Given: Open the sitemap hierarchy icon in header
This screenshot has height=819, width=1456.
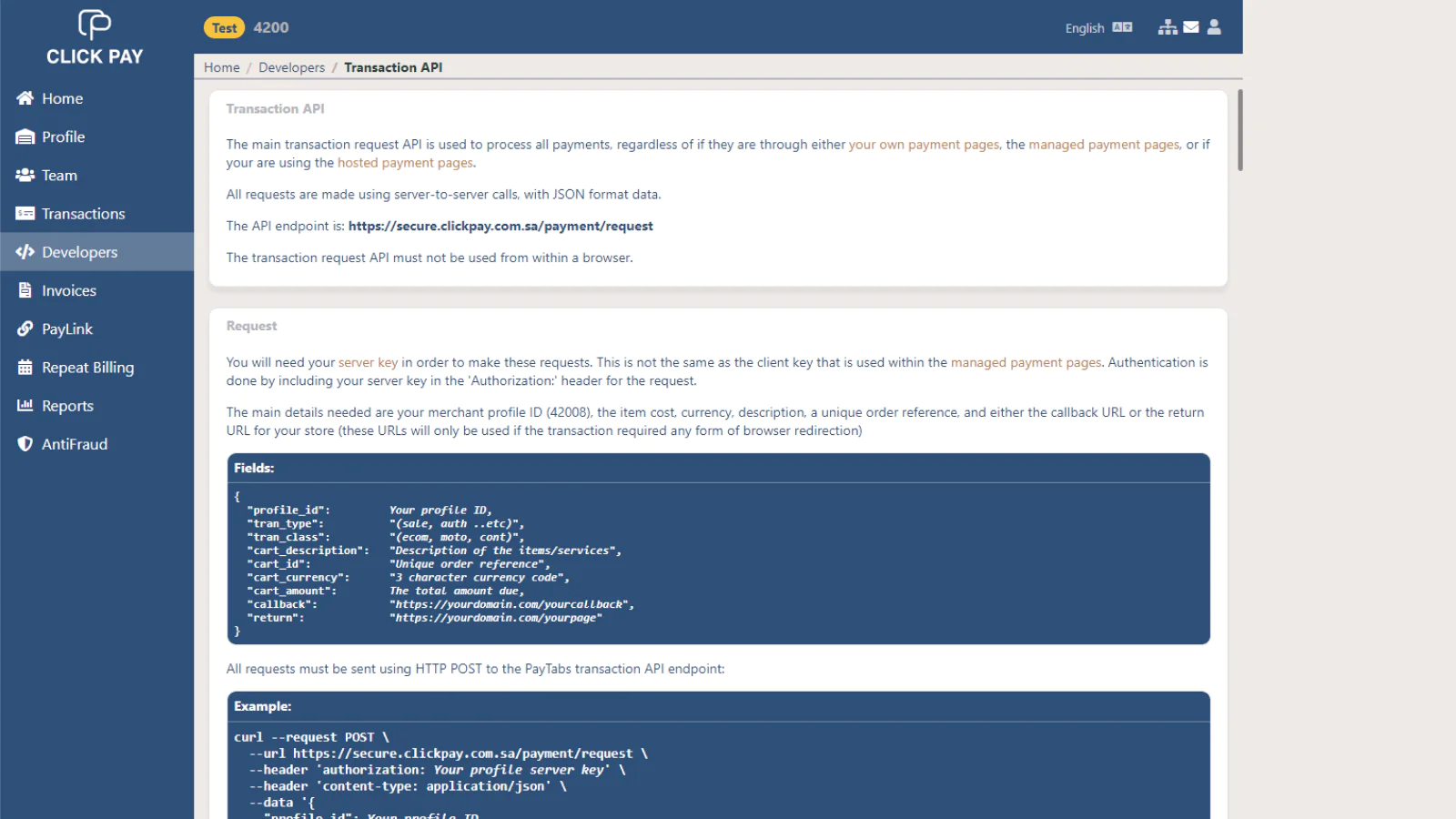Looking at the screenshot, I should (x=1168, y=27).
